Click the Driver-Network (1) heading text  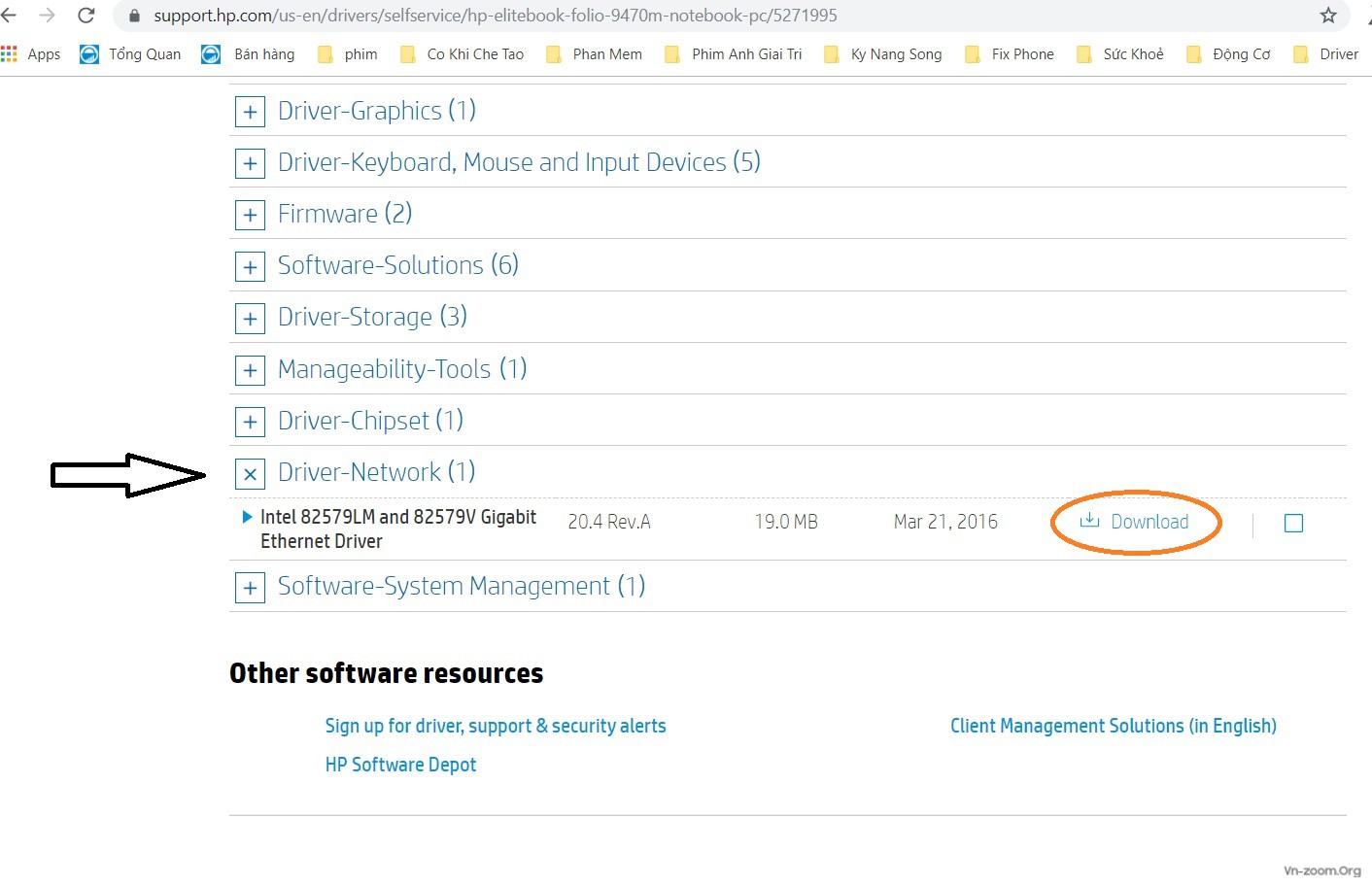point(377,472)
